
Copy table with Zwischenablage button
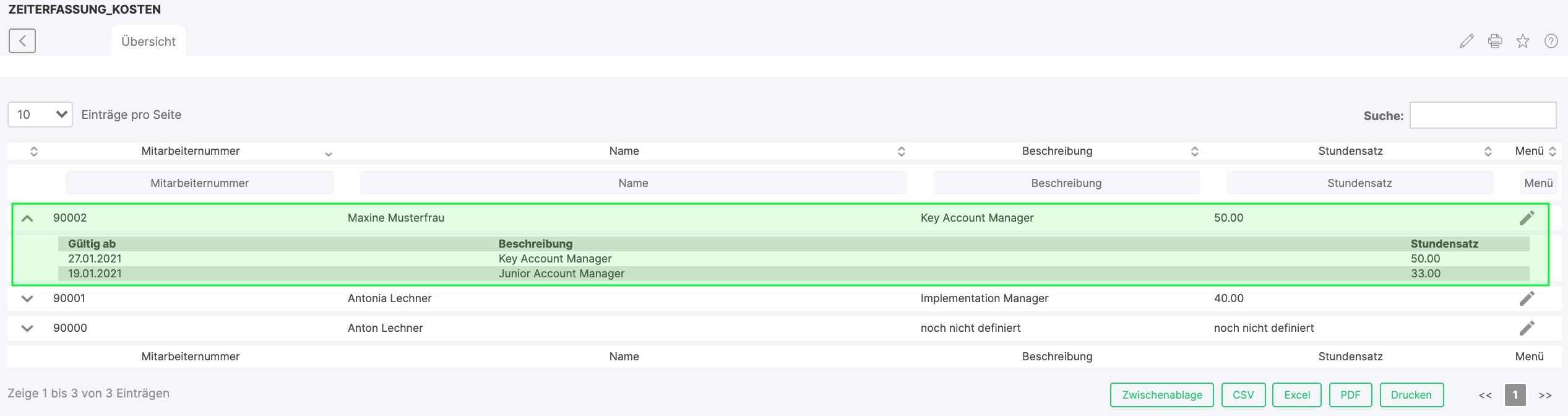(1161, 395)
